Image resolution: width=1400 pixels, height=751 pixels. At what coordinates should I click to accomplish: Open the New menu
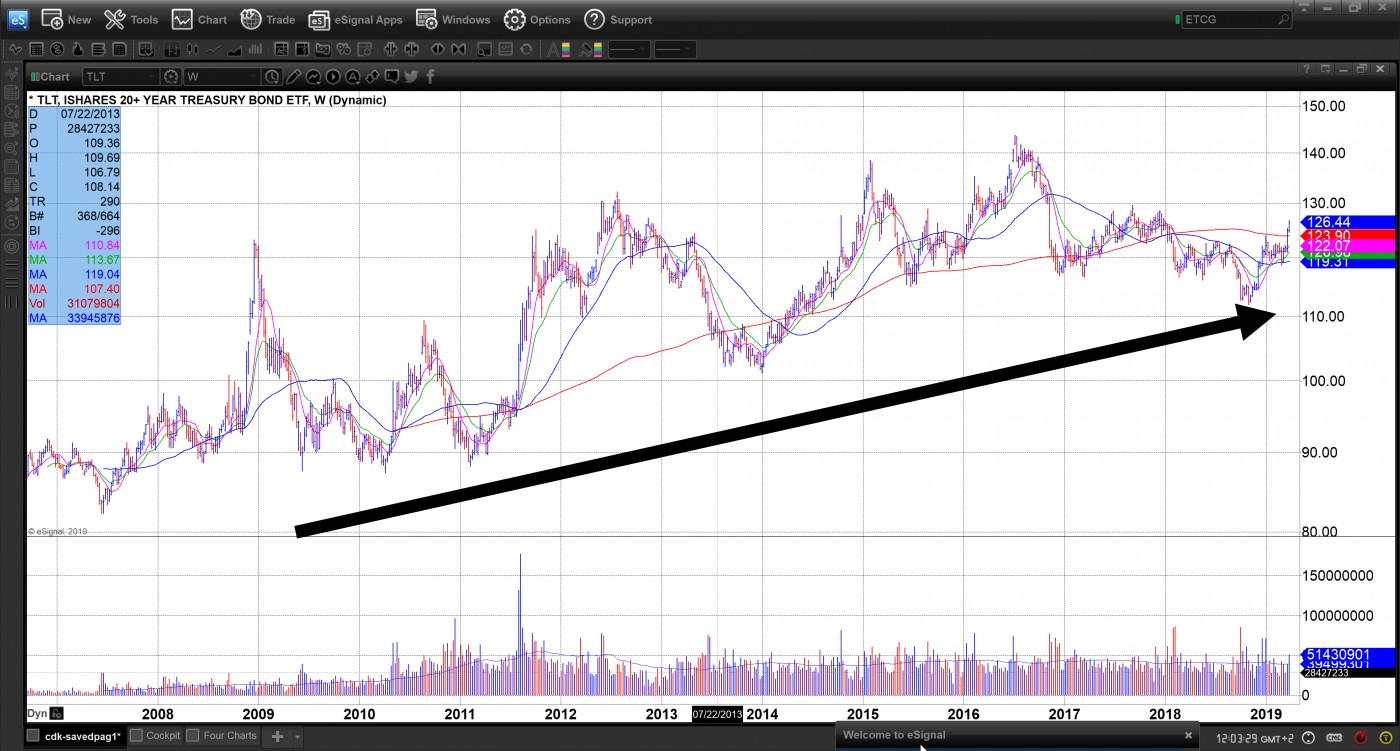coord(66,19)
